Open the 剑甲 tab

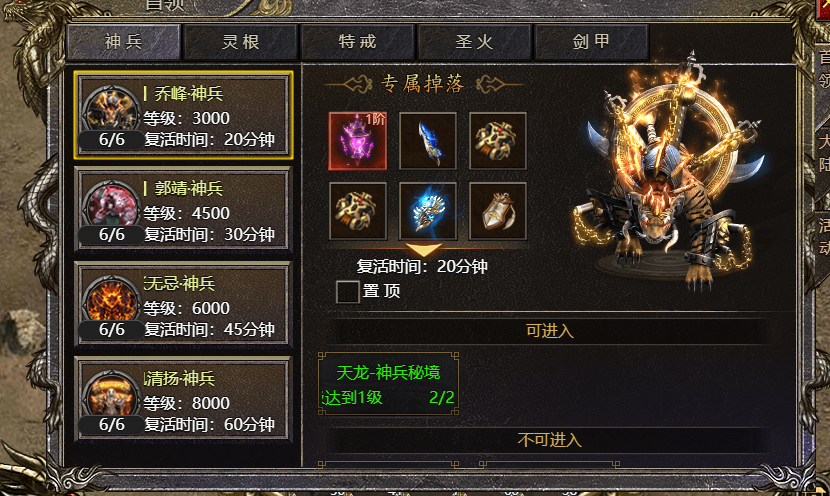point(591,42)
